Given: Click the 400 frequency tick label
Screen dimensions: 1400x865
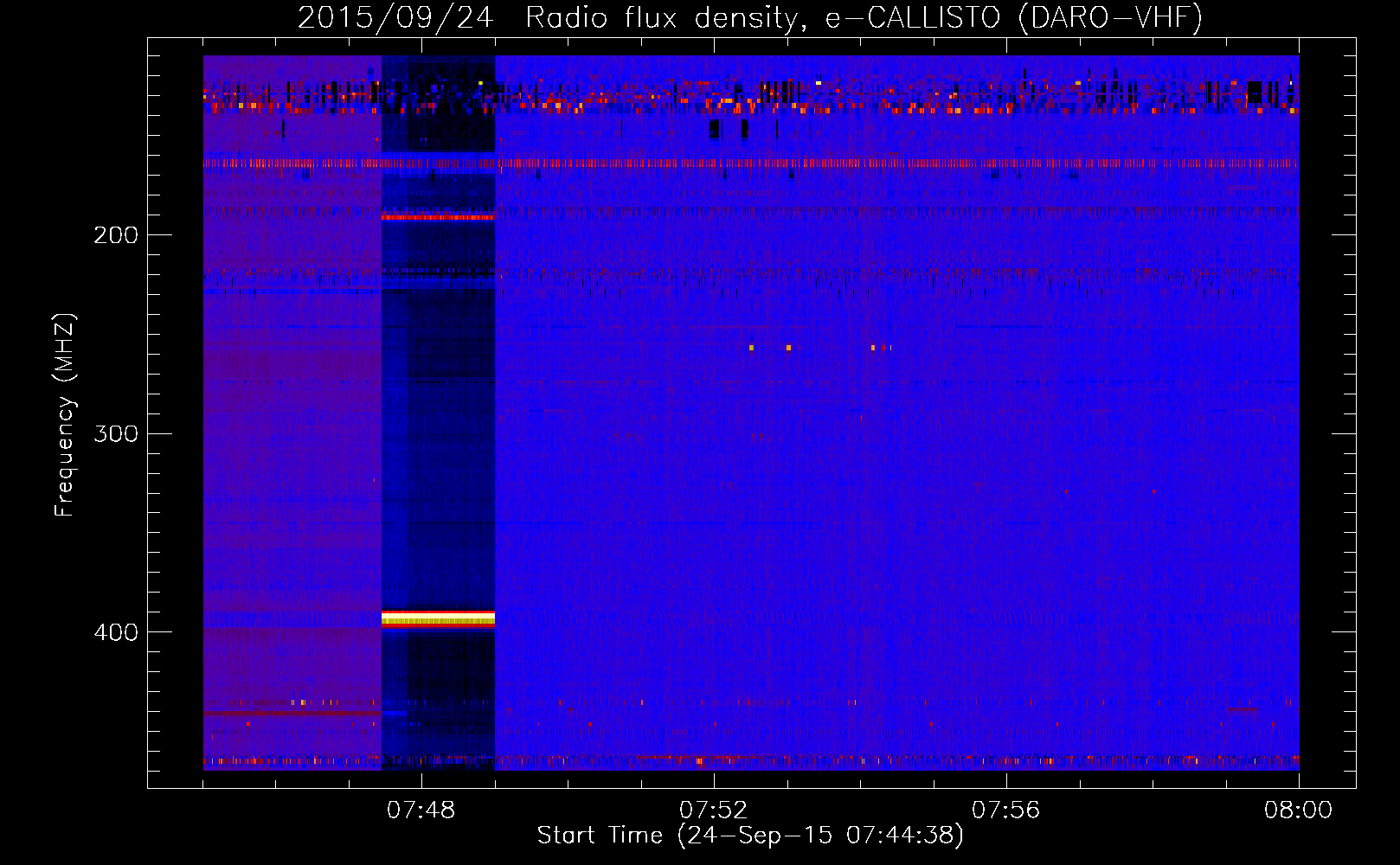Looking at the screenshot, I should (x=116, y=632).
